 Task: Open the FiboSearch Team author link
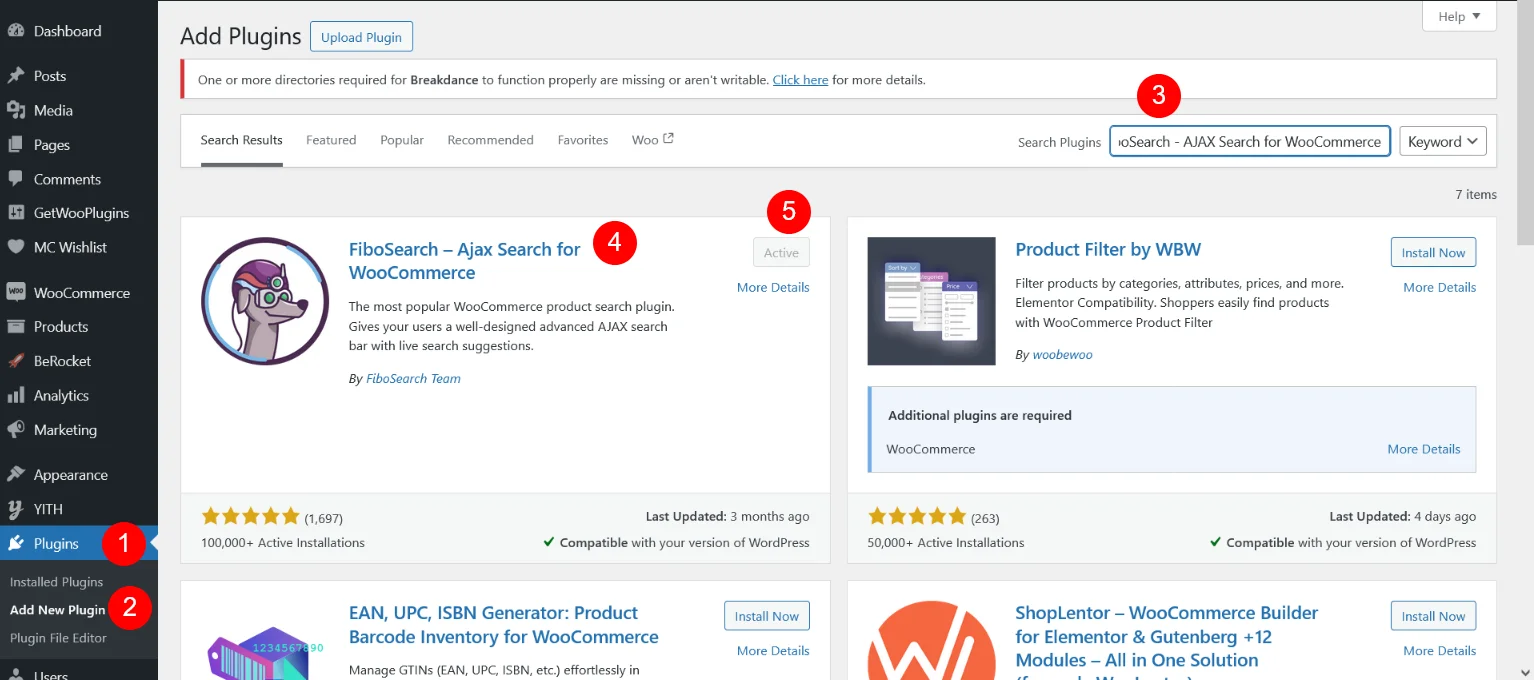(413, 379)
